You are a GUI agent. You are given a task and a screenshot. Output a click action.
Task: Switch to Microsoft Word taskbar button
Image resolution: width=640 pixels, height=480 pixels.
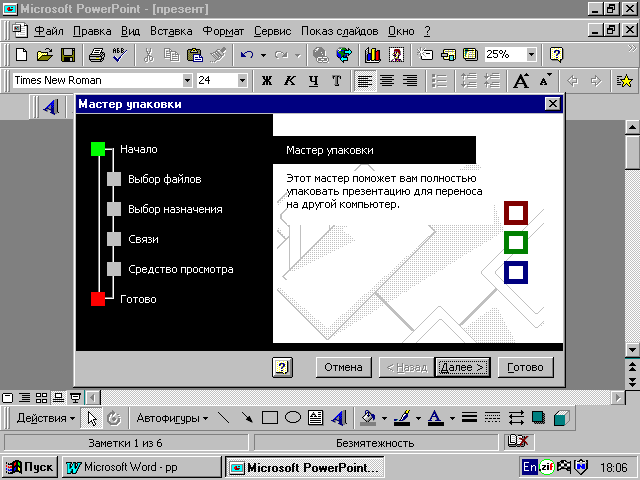click(141, 467)
